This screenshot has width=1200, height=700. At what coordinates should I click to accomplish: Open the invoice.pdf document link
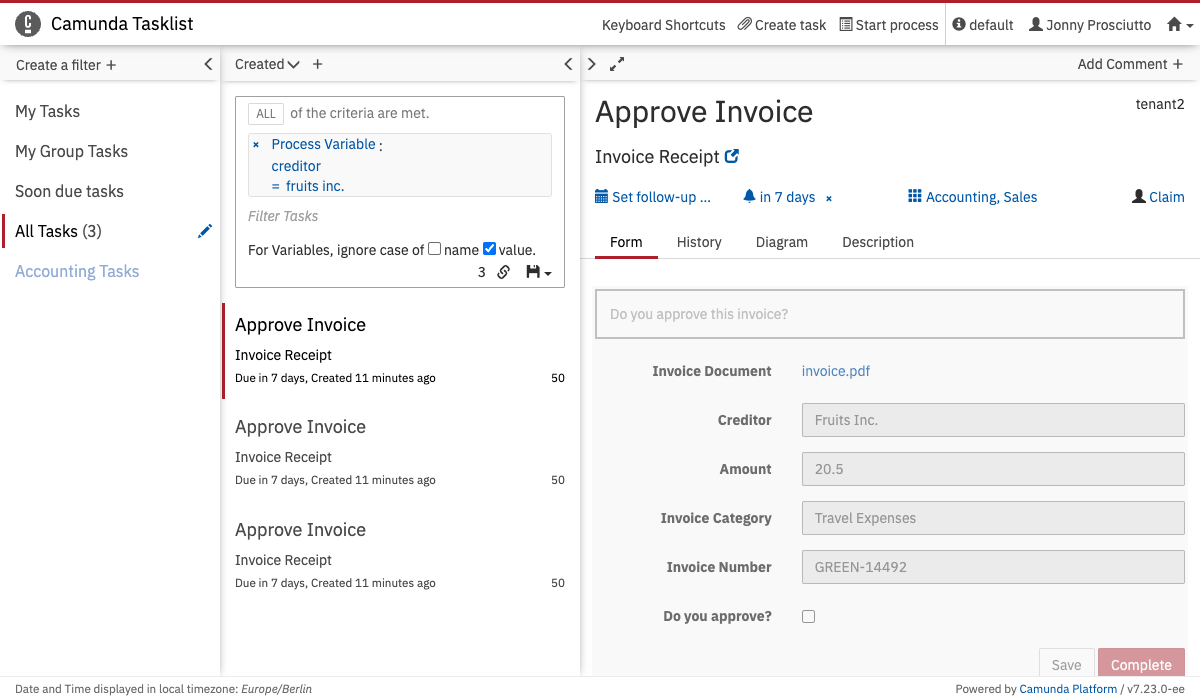[x=835, y=371]
